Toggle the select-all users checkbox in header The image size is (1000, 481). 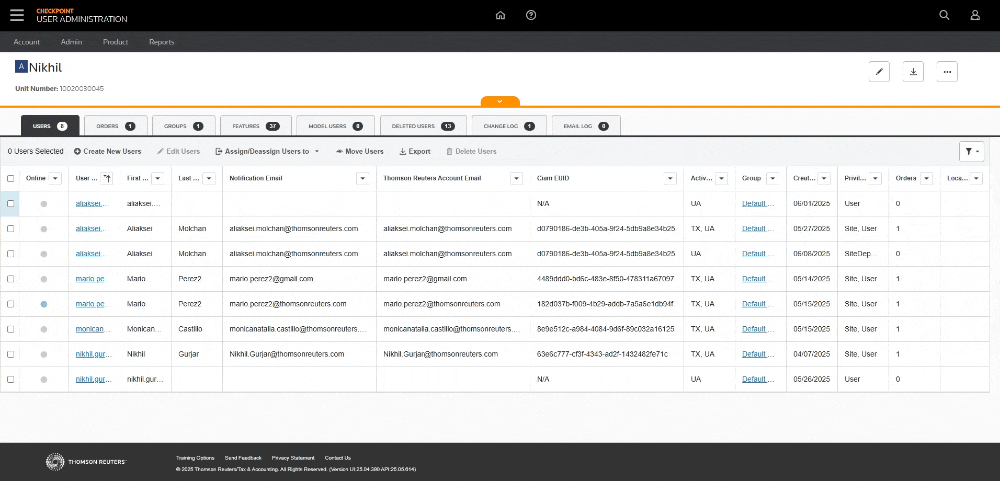pyautogui.click(x=10, y=179)
